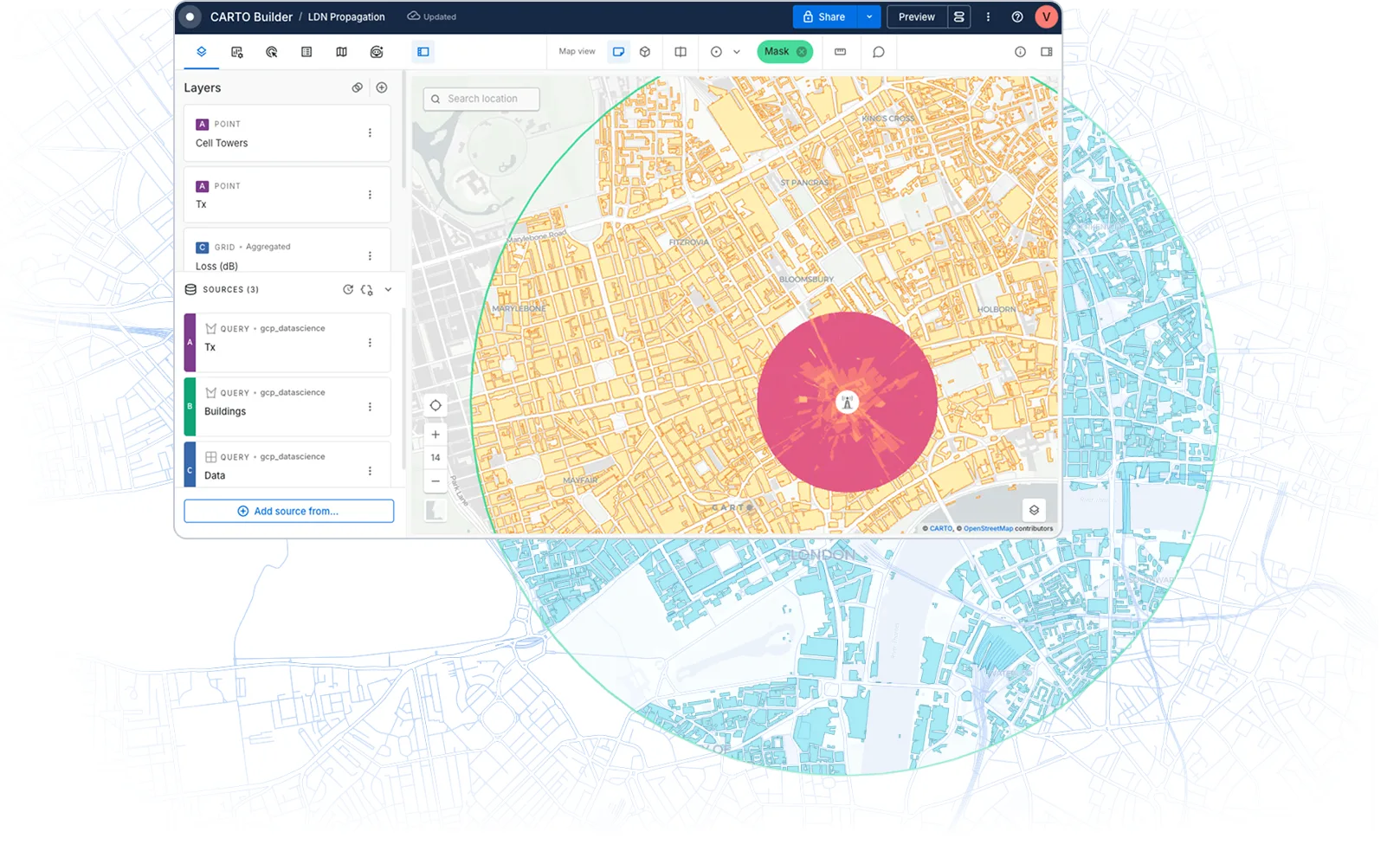The width and height of the screenshot is (1400, 851).
Task: Open the ruler measure tool
Action: (x=840, y=52)
